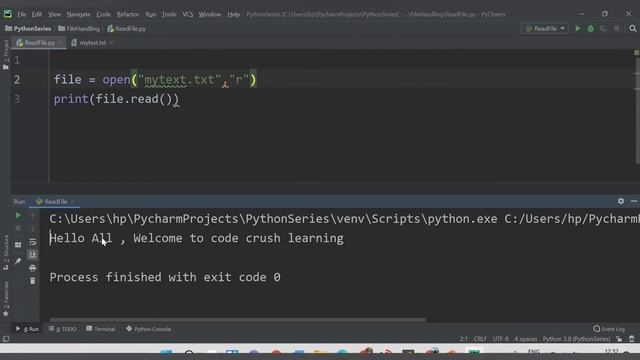Open the Code menu
This screenshot has width=640, height=360.
click(x=103, y=14)
